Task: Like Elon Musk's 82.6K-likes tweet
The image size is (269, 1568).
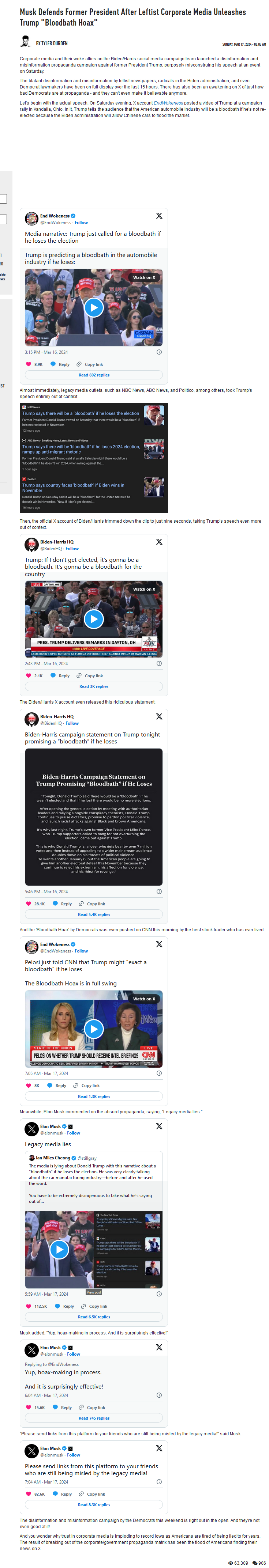Action: pyautogui.click(x=29, y=1494)
